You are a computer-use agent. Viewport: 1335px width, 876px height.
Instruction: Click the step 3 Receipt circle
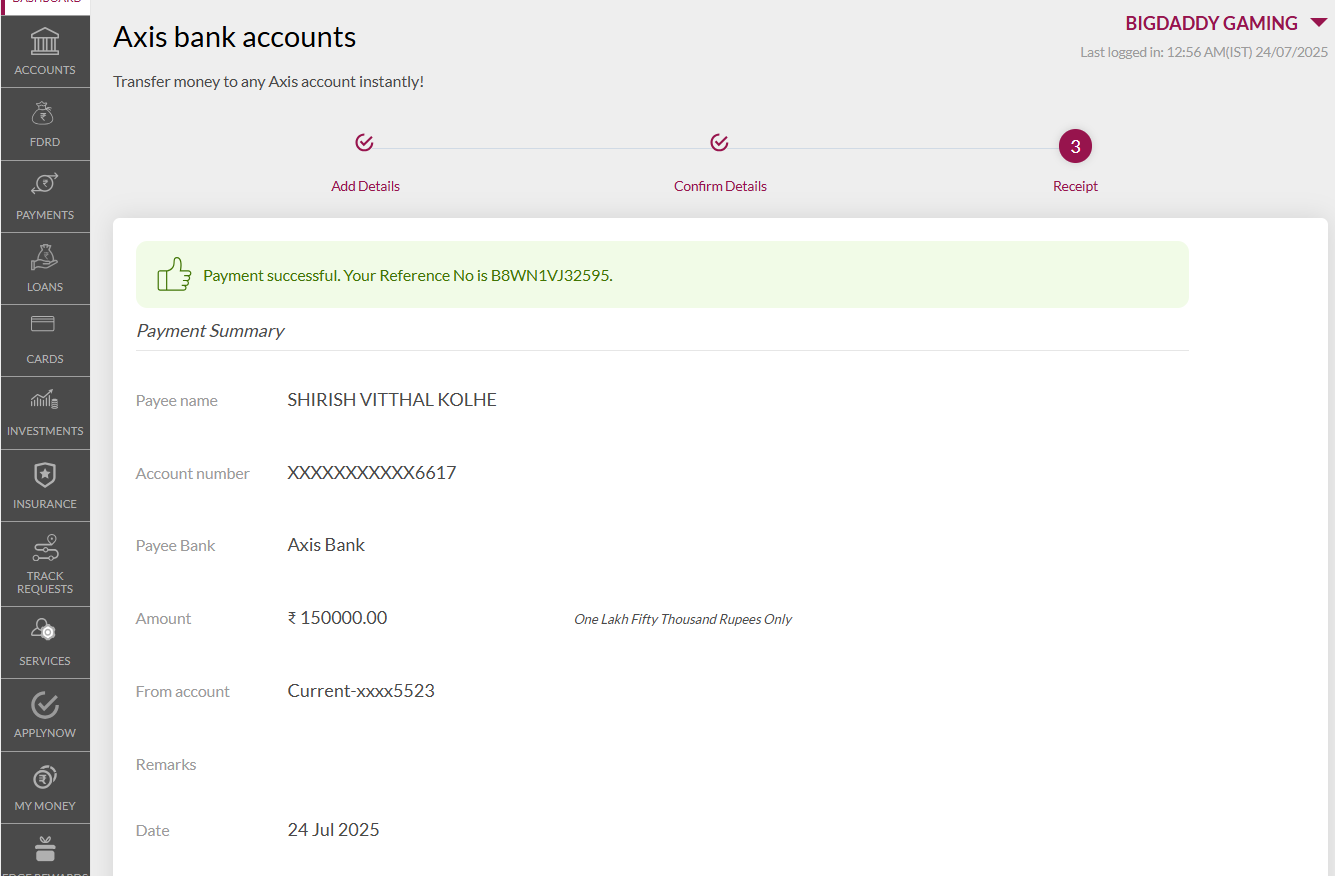coord(1075,147)
